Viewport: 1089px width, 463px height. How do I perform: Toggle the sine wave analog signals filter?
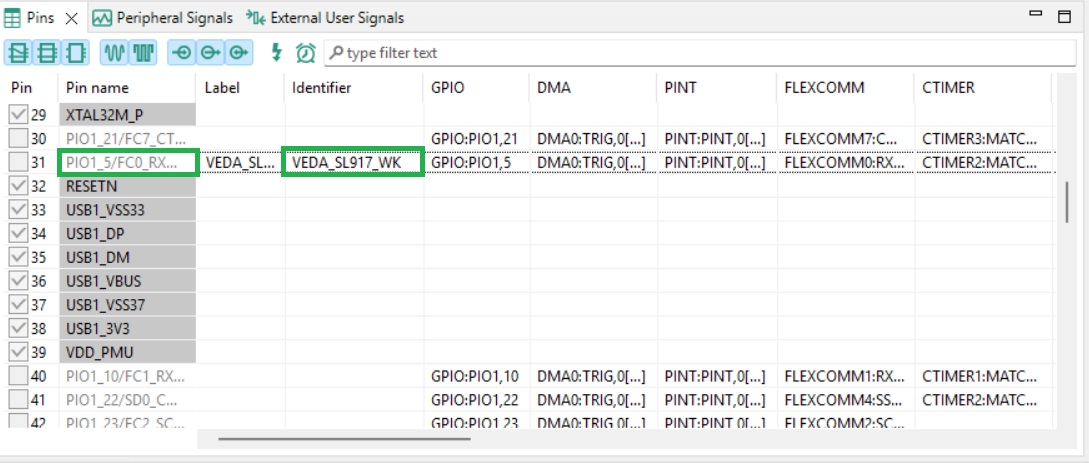tap(115, 53)
